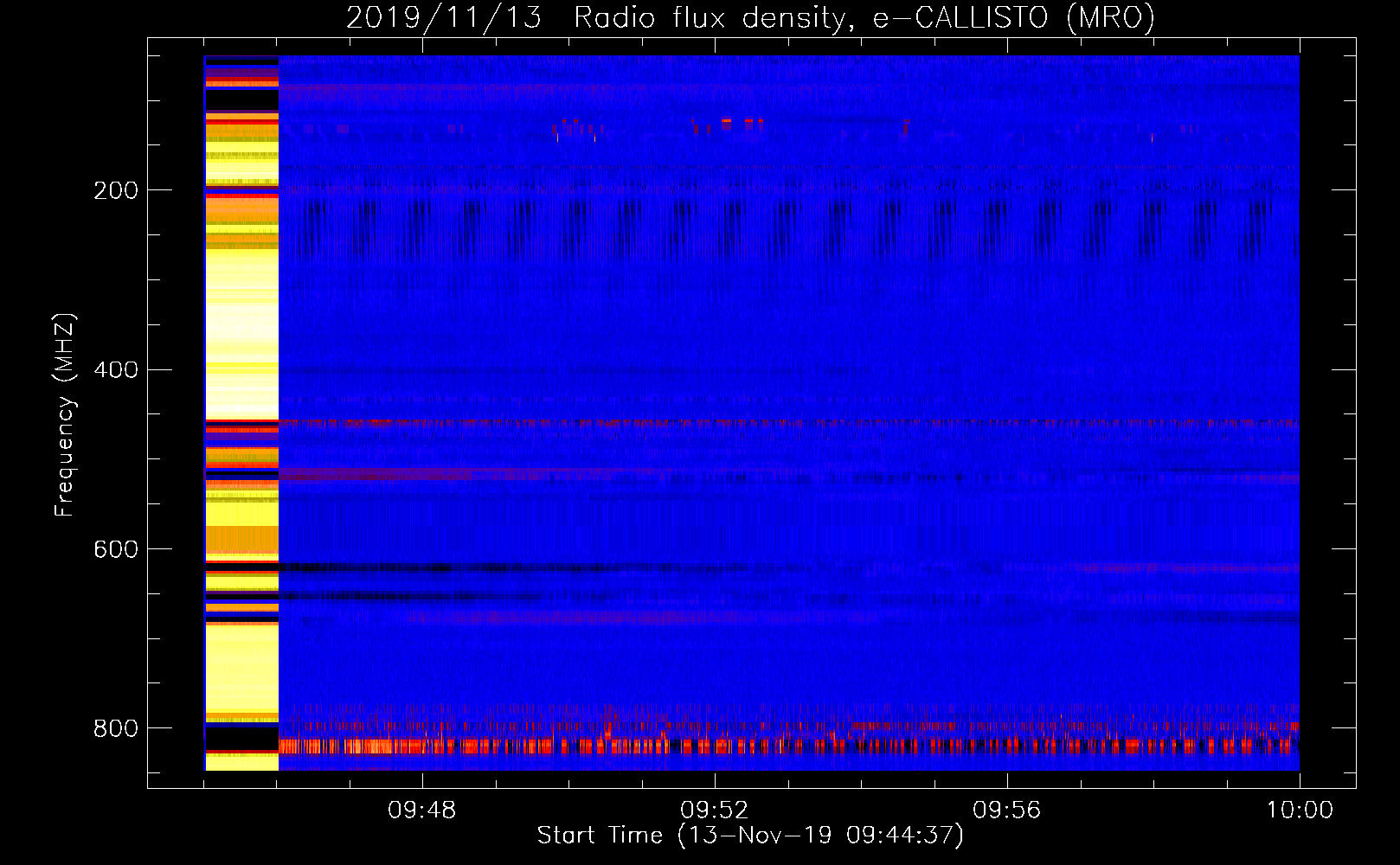
Task: Click the yellow calibration strip at the spectrogram's left edge
Action: tap(241, 413)
